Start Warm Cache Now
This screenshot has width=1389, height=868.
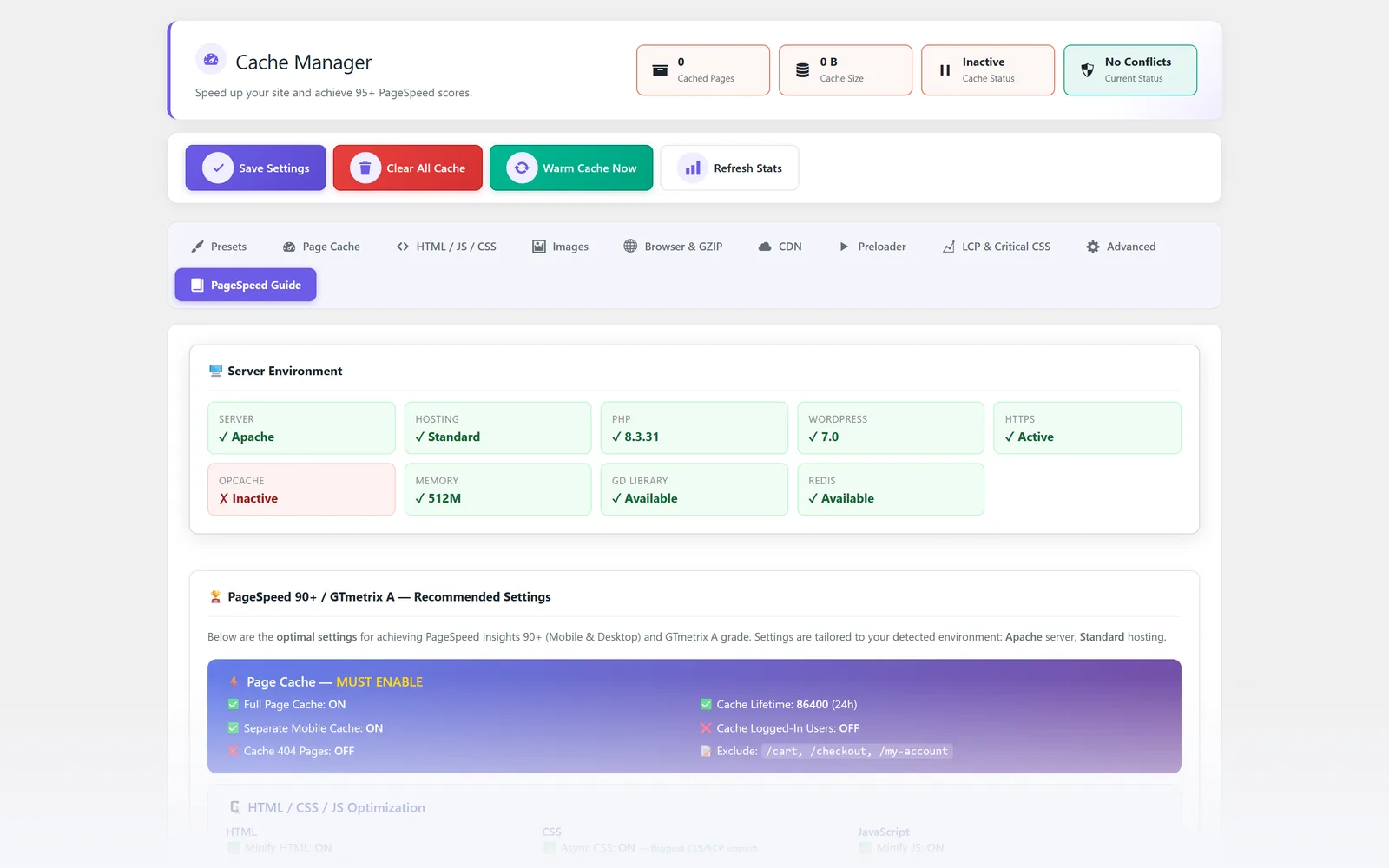pos(571,168)
